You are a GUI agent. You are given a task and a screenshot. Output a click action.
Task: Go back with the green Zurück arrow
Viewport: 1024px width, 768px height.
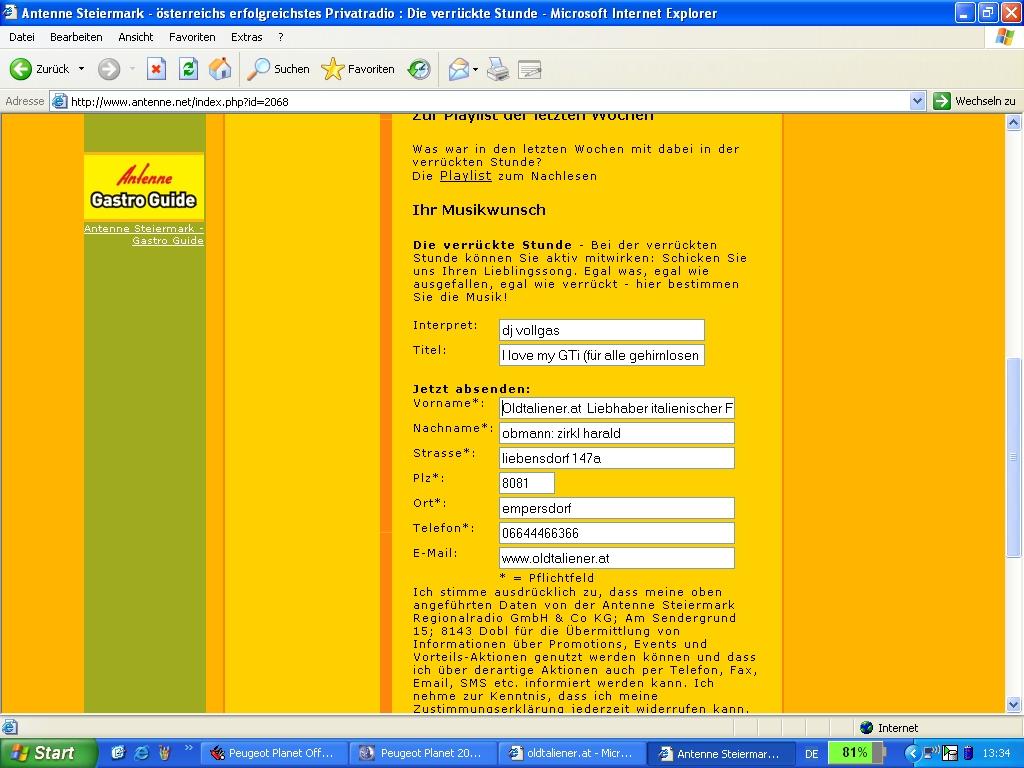39,69
